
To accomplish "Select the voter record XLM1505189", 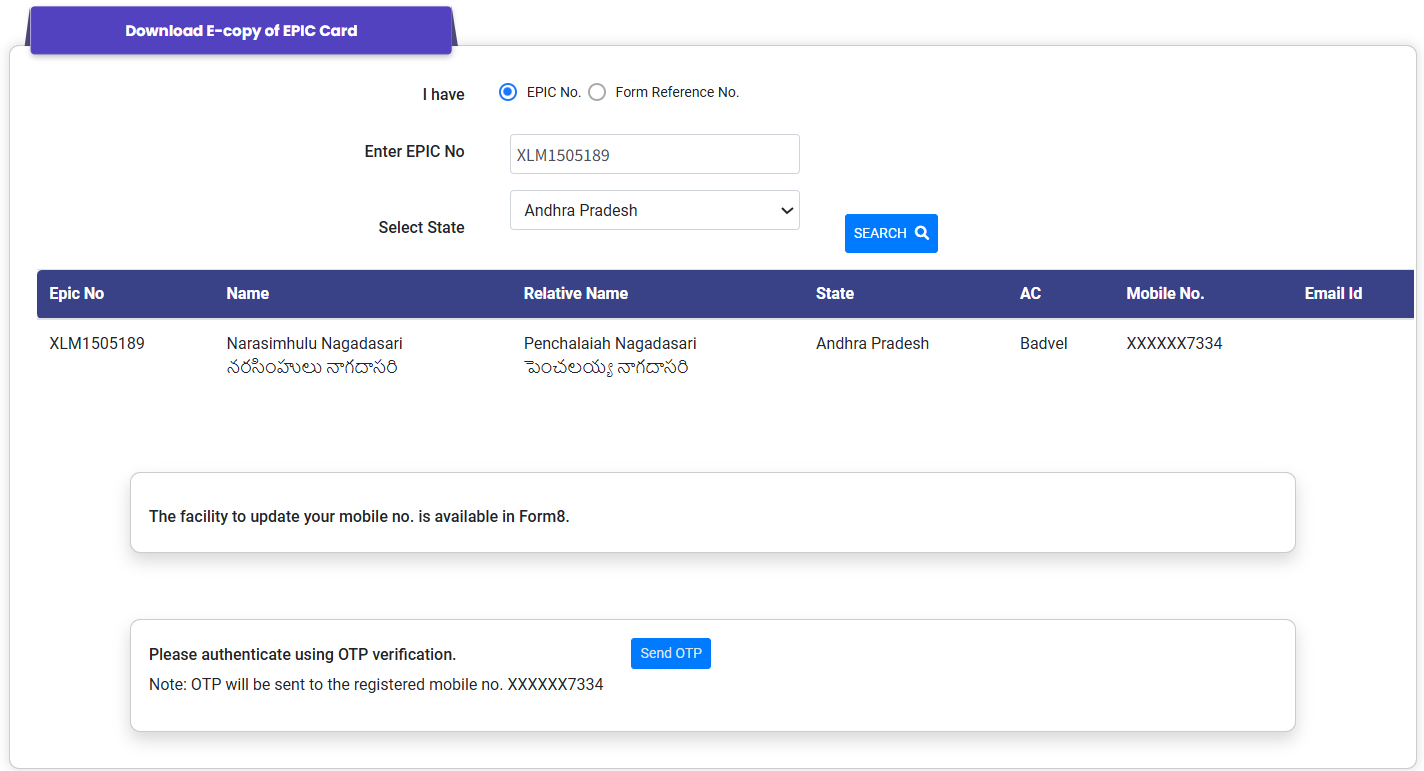I will 96,343.
